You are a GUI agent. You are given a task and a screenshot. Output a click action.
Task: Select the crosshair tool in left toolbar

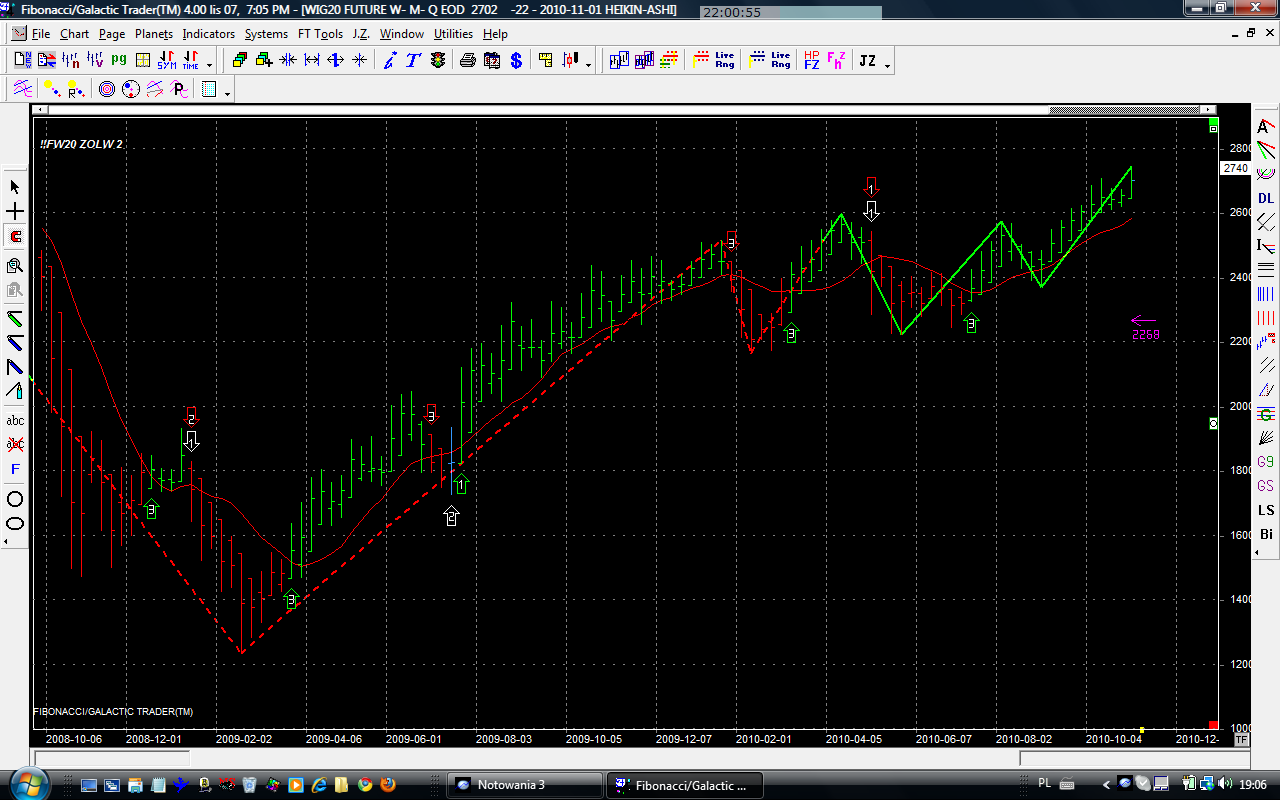click(15, 212)
